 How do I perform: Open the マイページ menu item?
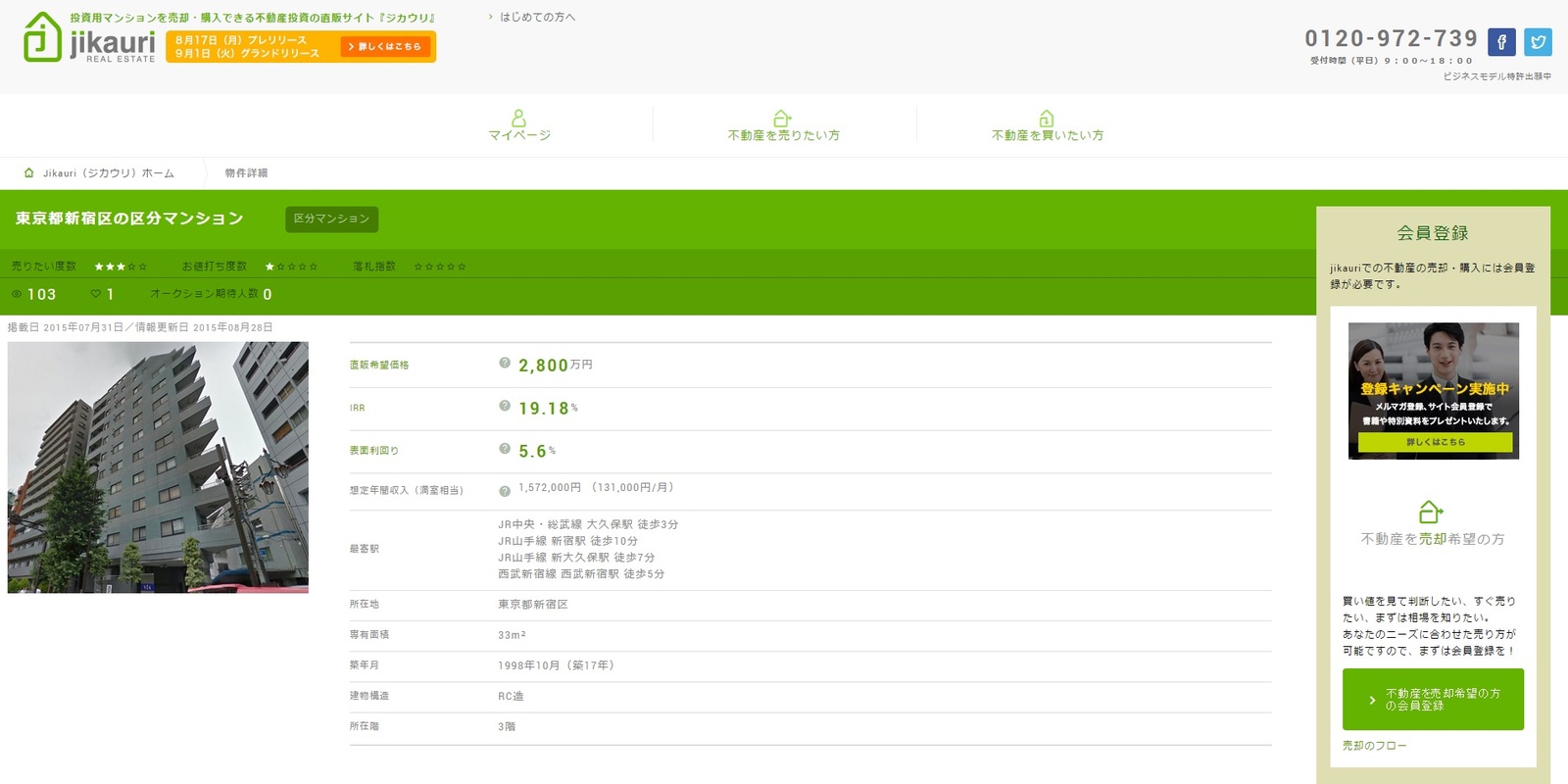(519, 125)
